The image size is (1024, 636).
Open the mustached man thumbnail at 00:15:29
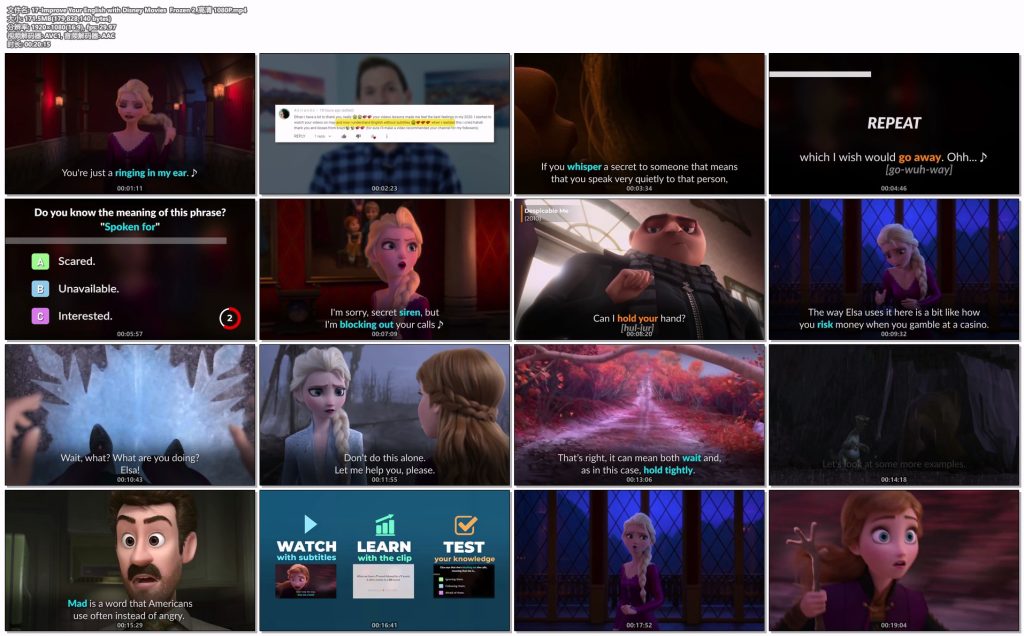click(x=130, y=560)
